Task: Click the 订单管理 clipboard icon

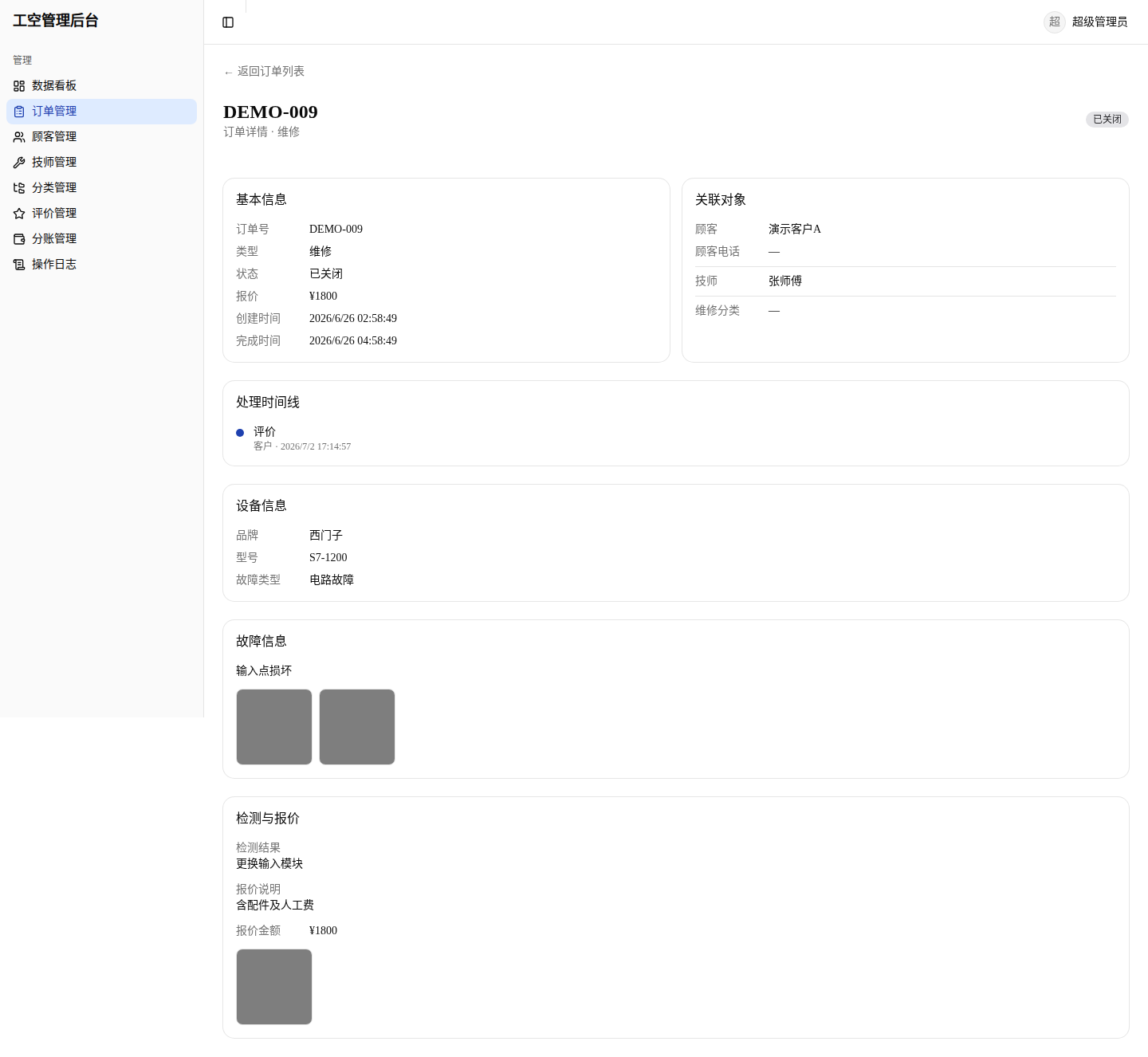Action: [x=19, y=112]
